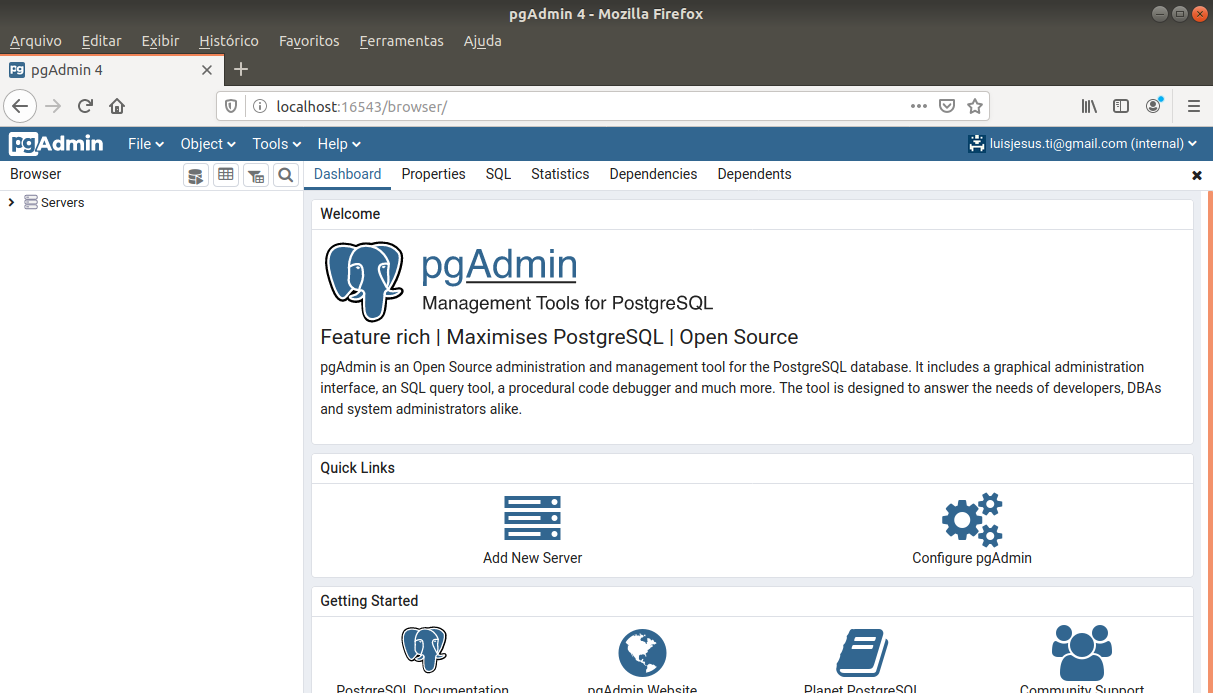Switch to the Properties tab
The width and height of the screenshot is (1213, 693).
tap(433, 174)
